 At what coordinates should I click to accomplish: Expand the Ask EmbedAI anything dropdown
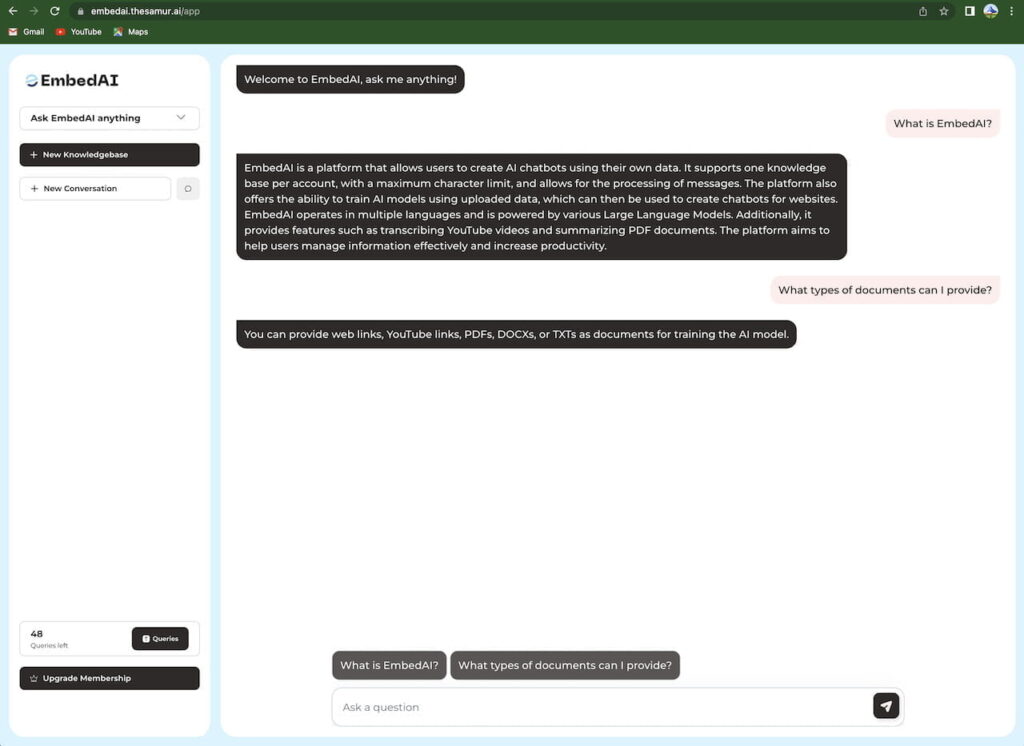click(110, 118)
